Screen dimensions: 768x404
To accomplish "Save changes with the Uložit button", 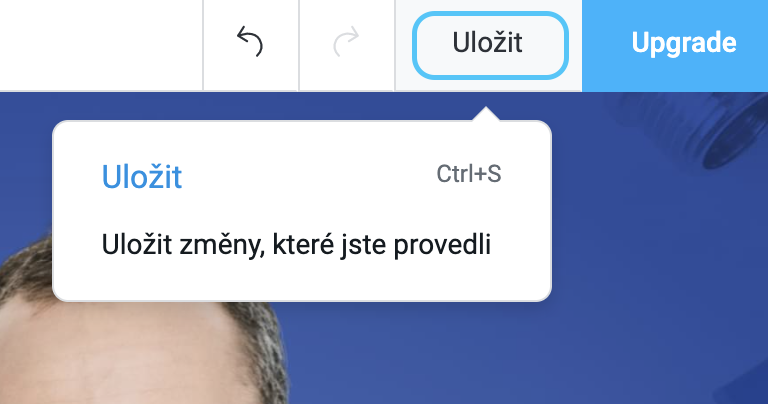I will (490, 45).
